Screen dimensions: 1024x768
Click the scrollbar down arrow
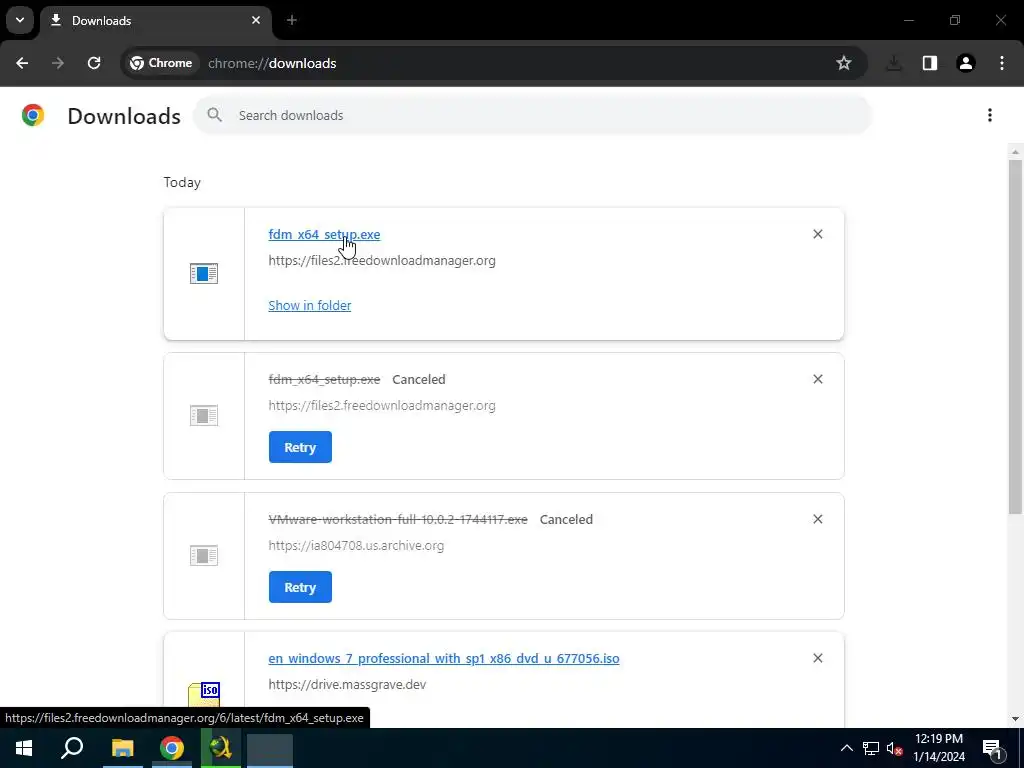(x=1015, y=718)
